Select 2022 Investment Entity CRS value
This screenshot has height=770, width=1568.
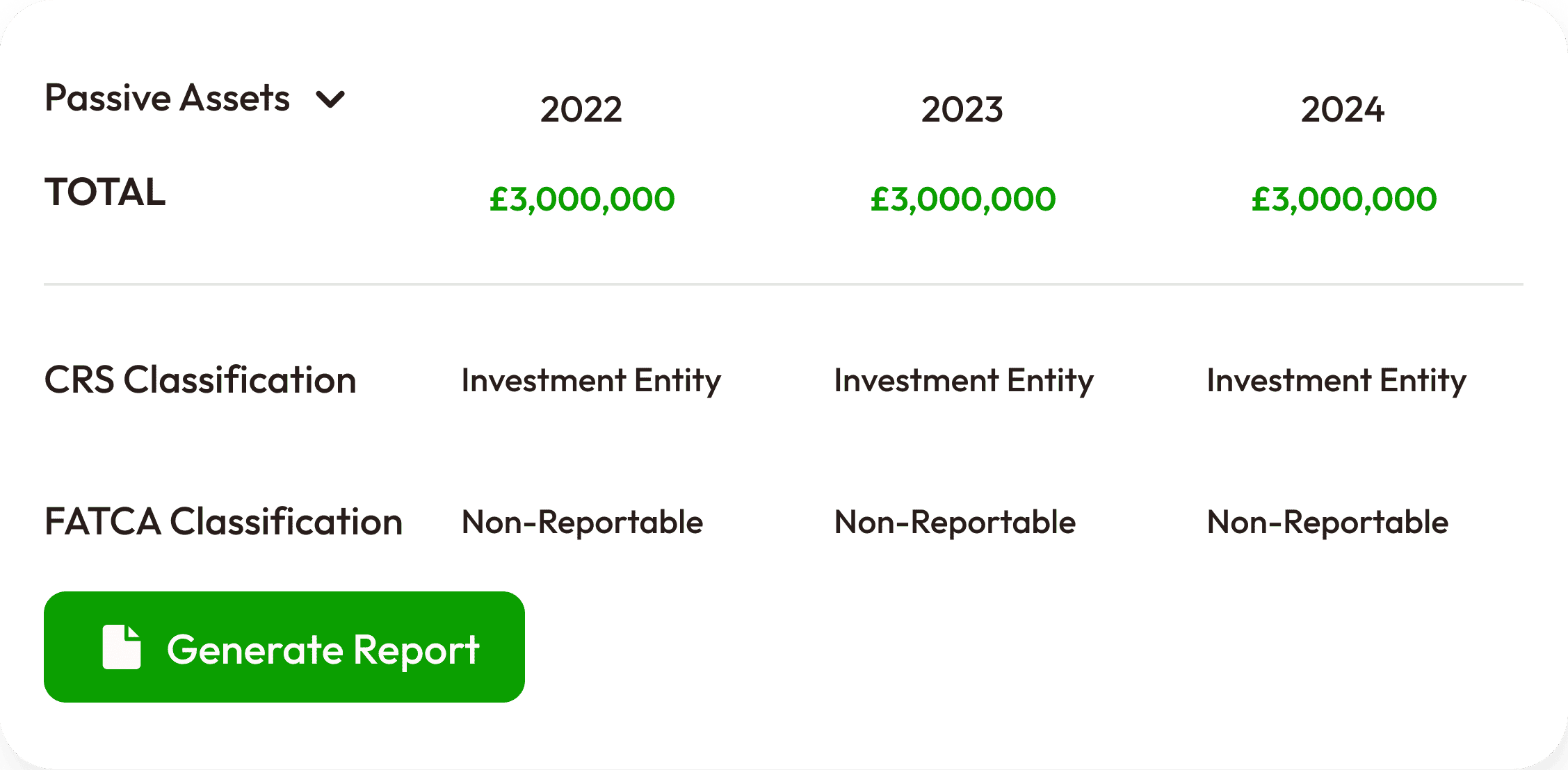click(591, 381)
